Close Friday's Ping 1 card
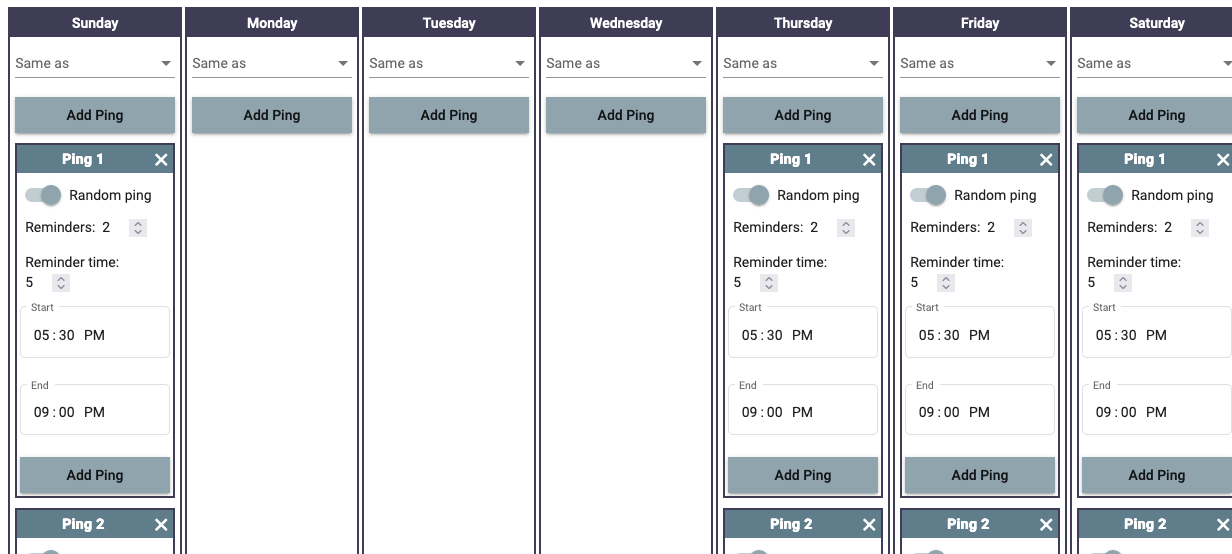The image size is (1232, 554). [x=1046, y=160]
